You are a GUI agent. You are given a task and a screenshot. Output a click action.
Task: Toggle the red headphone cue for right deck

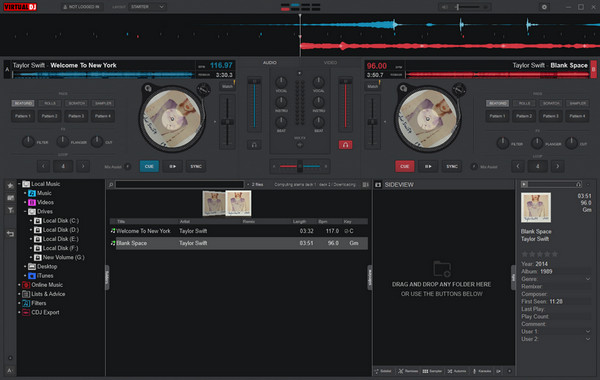[x=345, y=145]
